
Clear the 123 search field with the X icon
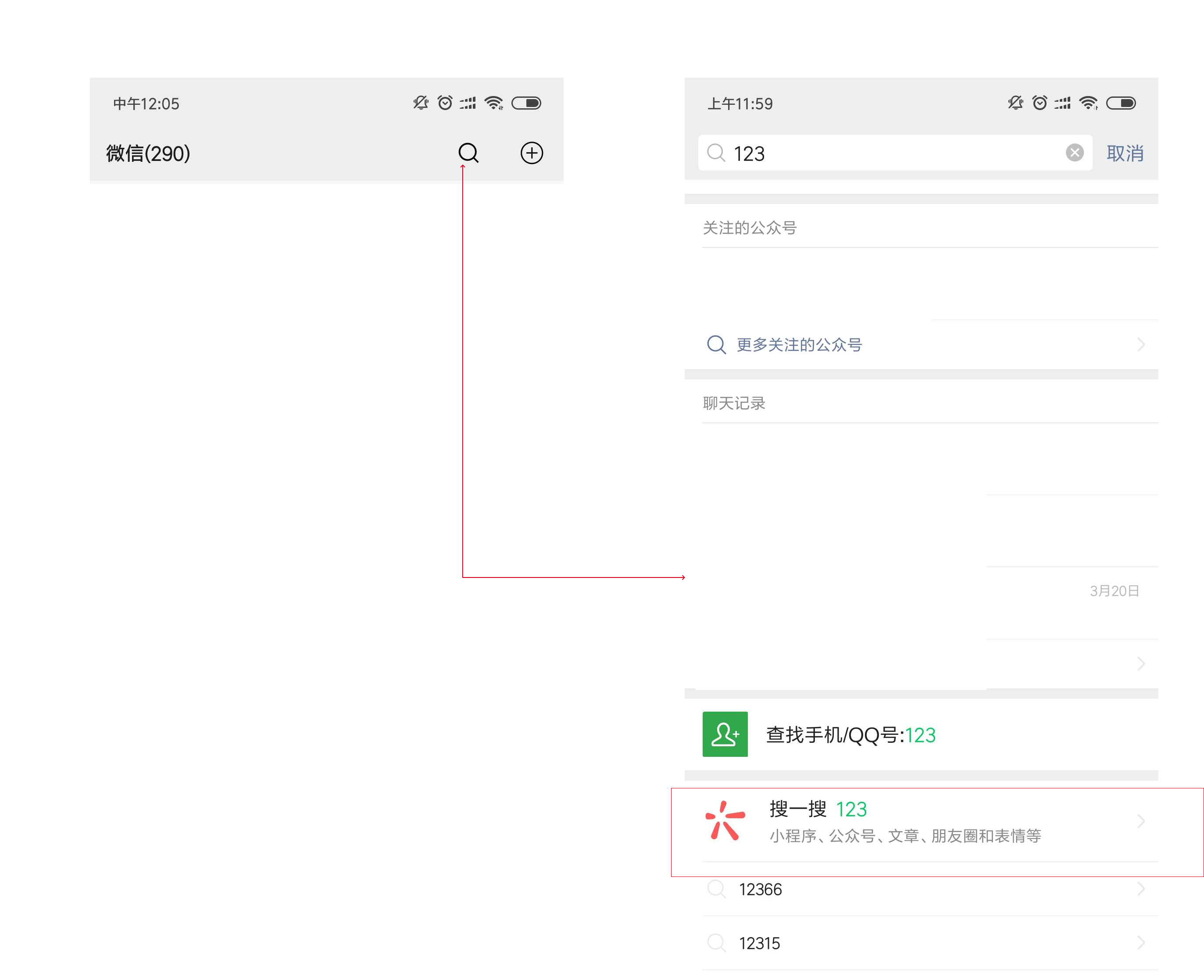click(1074, 153)
